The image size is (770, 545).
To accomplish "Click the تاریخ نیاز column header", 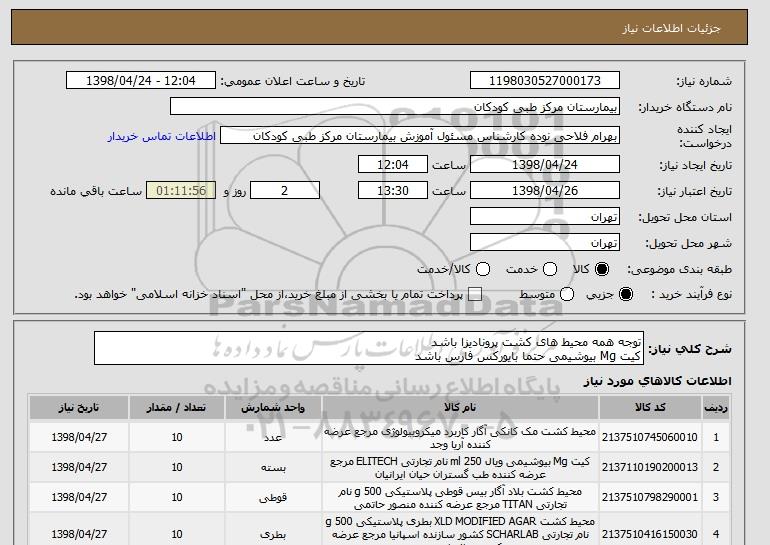I will click(79, 408).
